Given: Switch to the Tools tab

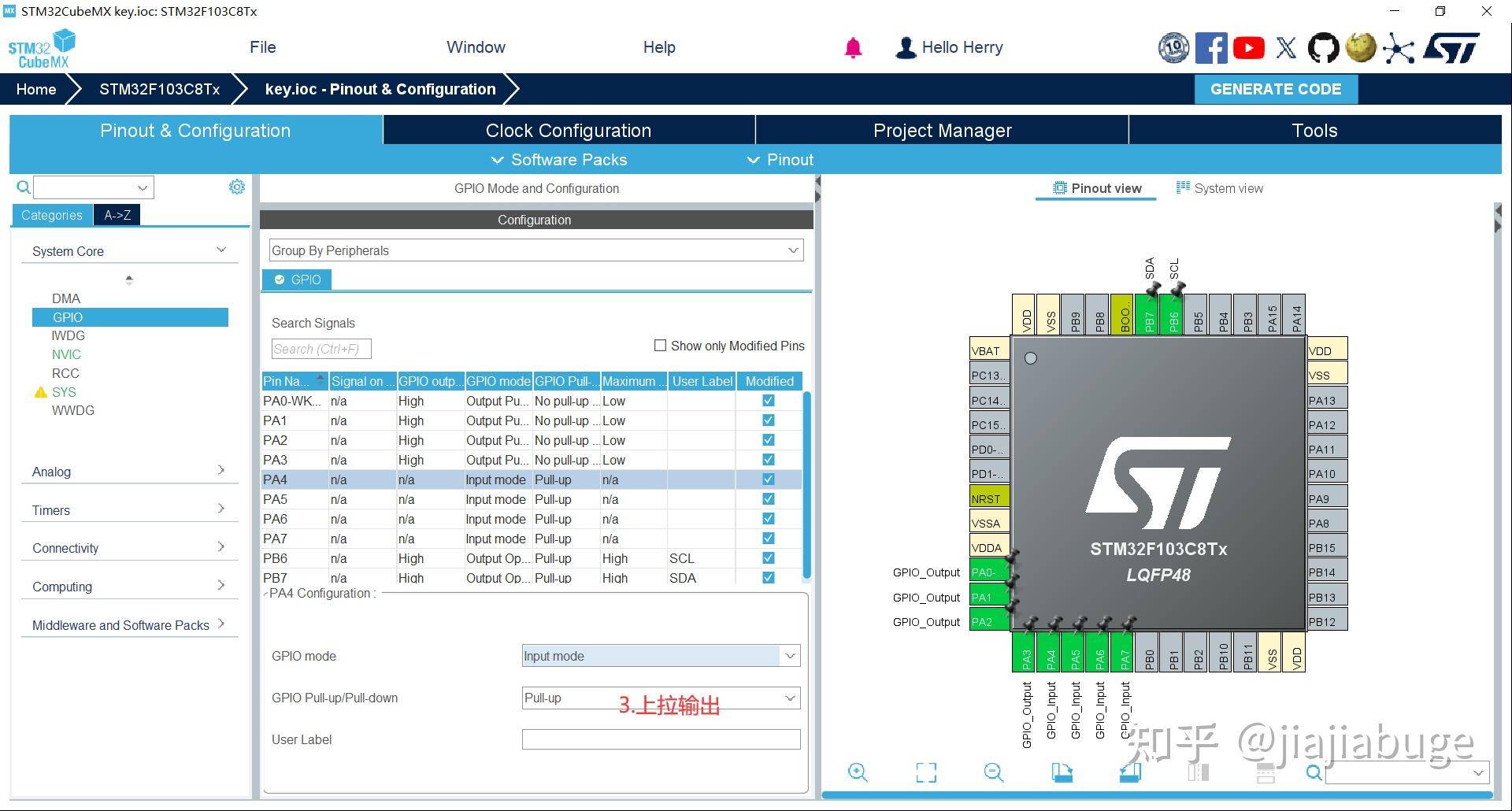Looking at the screenshot, I should pyautogui.click(x=1314, y=130).
